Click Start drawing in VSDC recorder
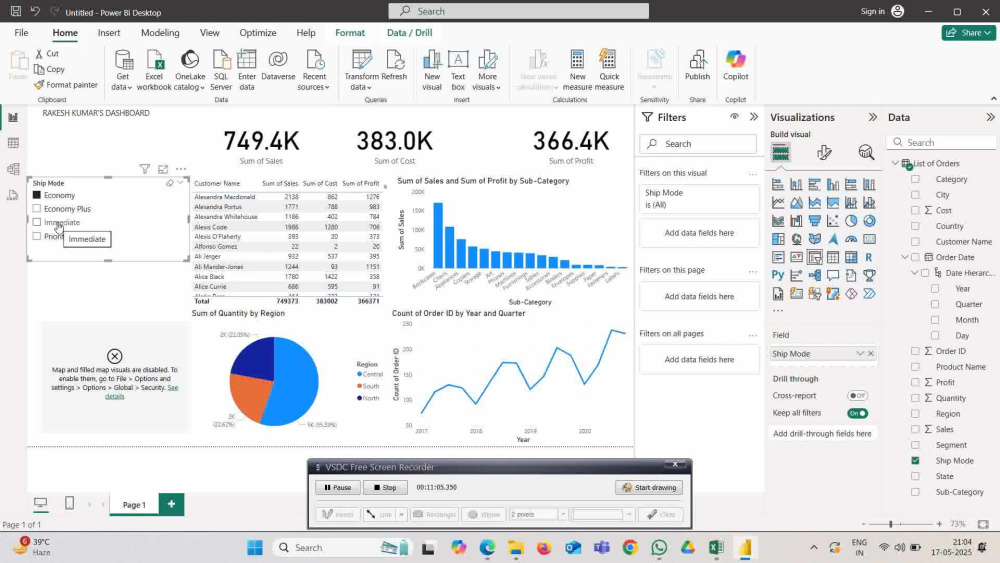This screenshot has width=1000, height=563. (649, 487)
